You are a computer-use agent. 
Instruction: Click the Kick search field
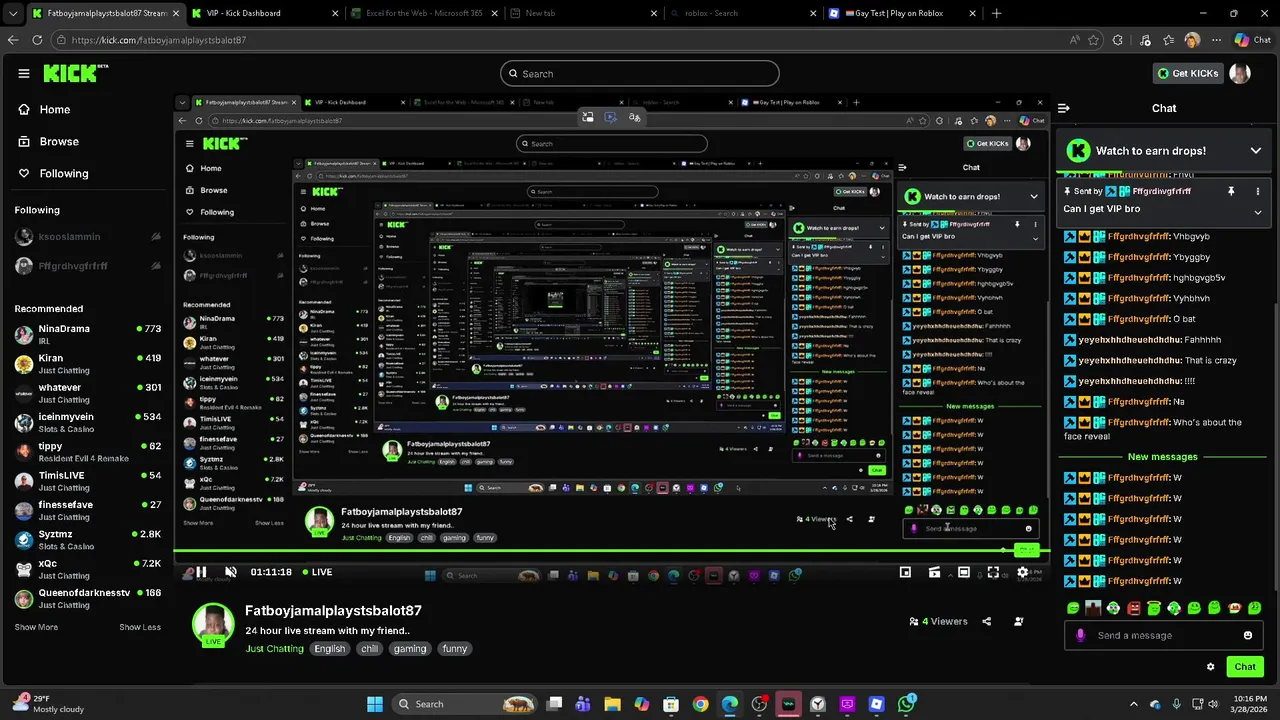click(x=640, y=73)
